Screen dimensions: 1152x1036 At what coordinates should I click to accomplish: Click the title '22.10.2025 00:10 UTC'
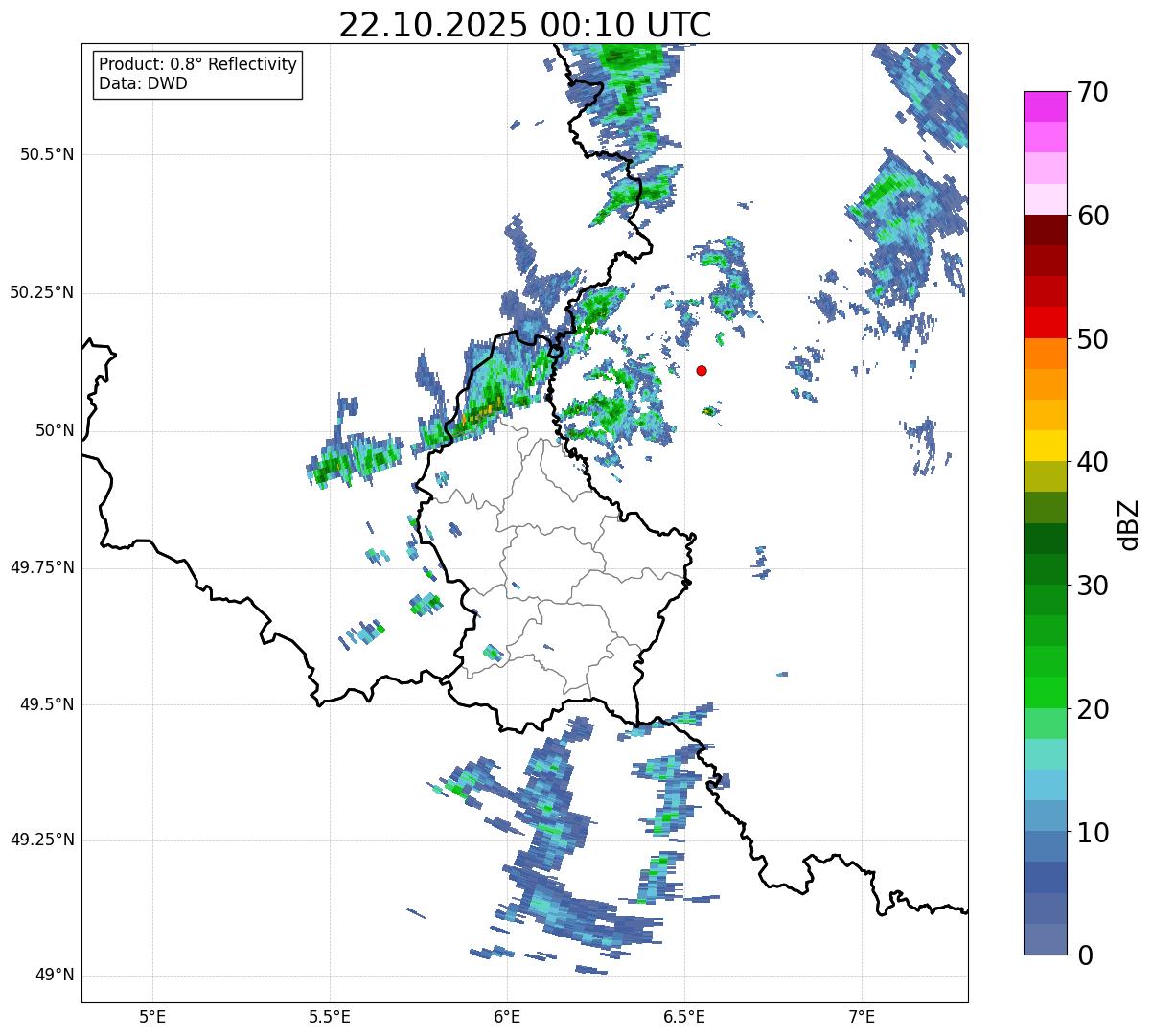pos(525,24)
